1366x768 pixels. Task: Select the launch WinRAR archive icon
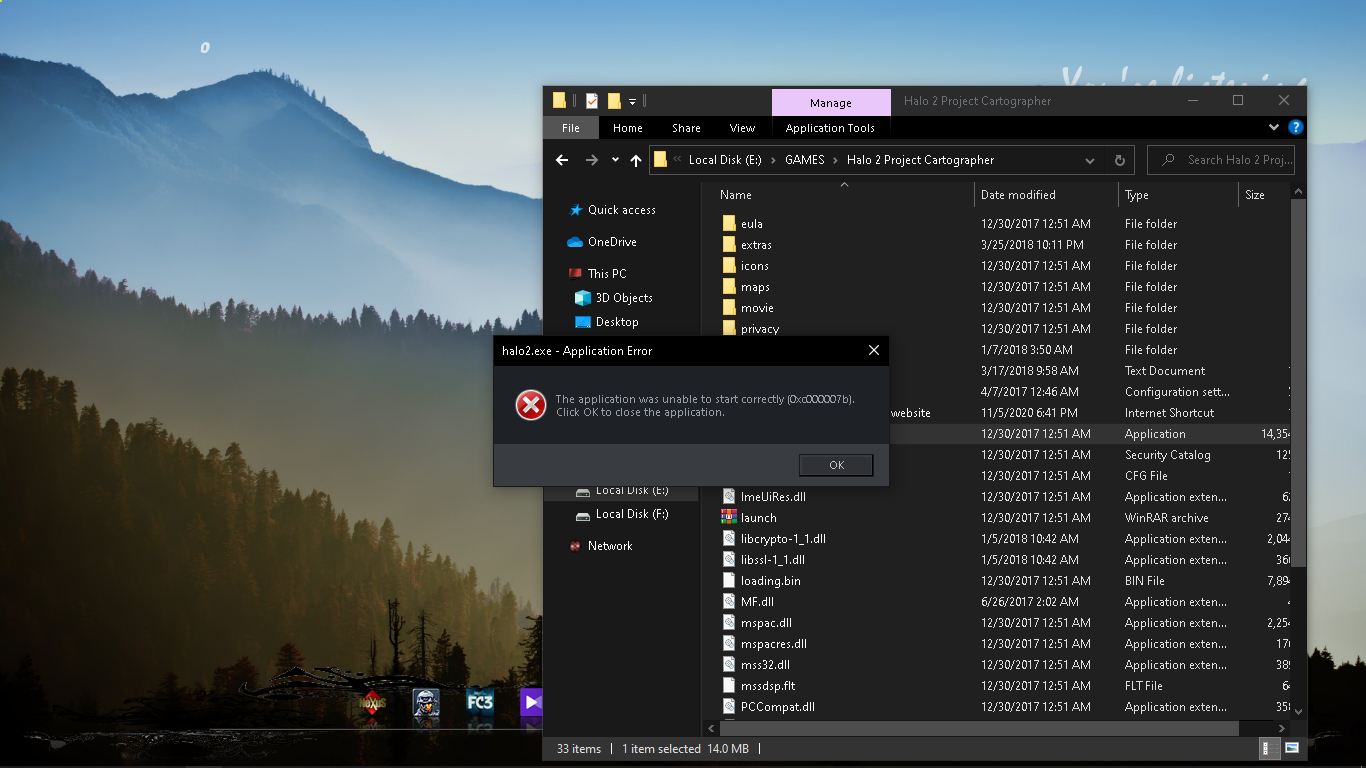(x=730, y=518)
